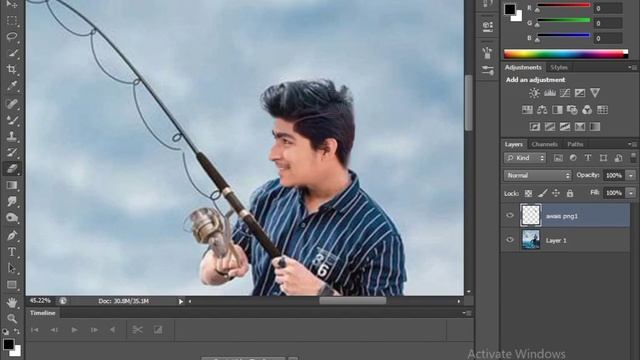Toggle lock transparent pixels
This screenshot has width=640, height=360.
[528, 193]
